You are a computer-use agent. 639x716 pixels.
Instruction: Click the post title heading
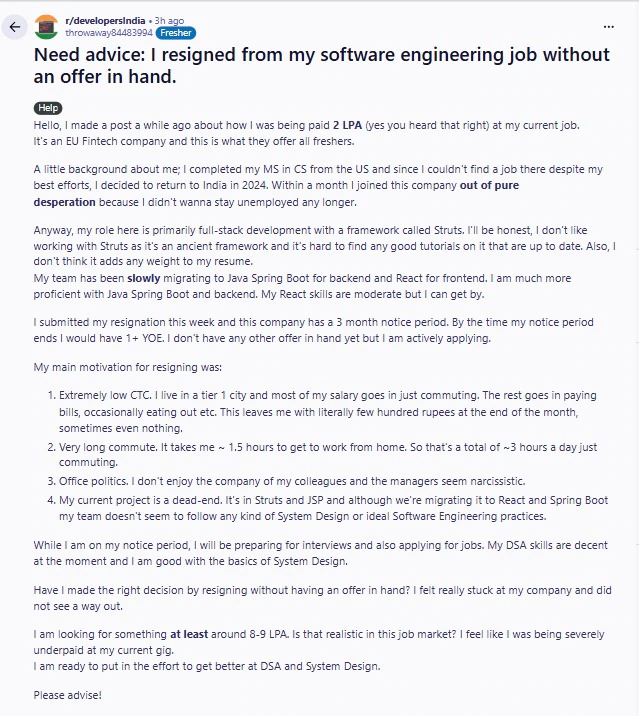point(320,65)
